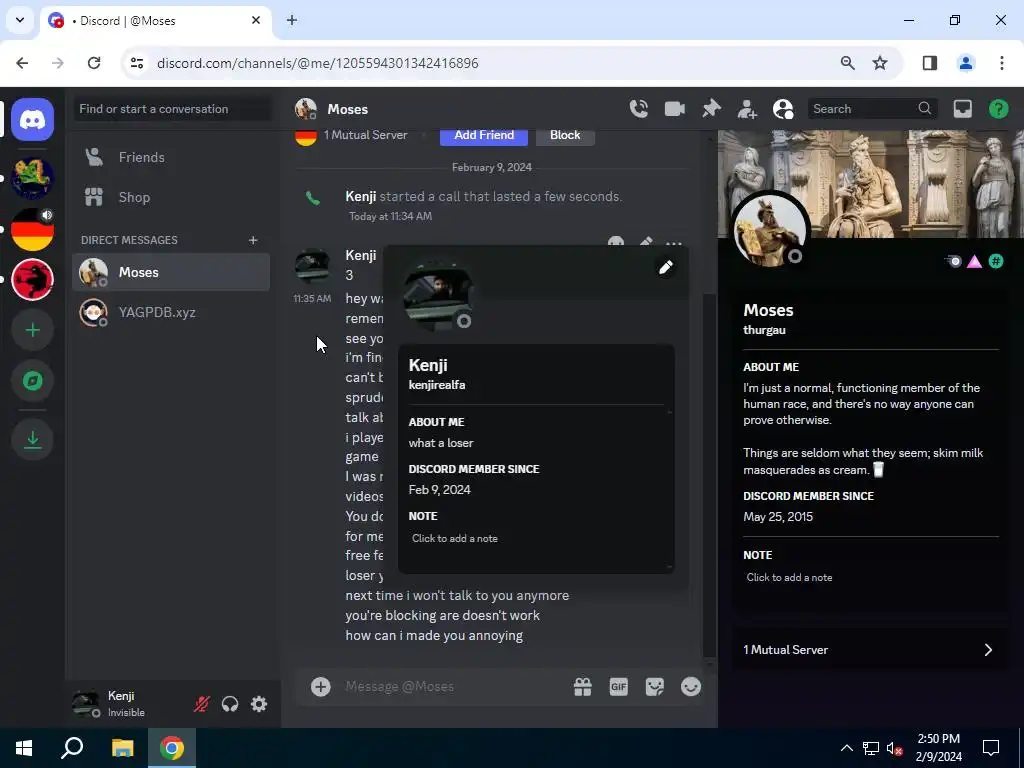Toggle the microphone mute
The height and width of the screenshot is (768, 1024).
[x=201, y=704]
